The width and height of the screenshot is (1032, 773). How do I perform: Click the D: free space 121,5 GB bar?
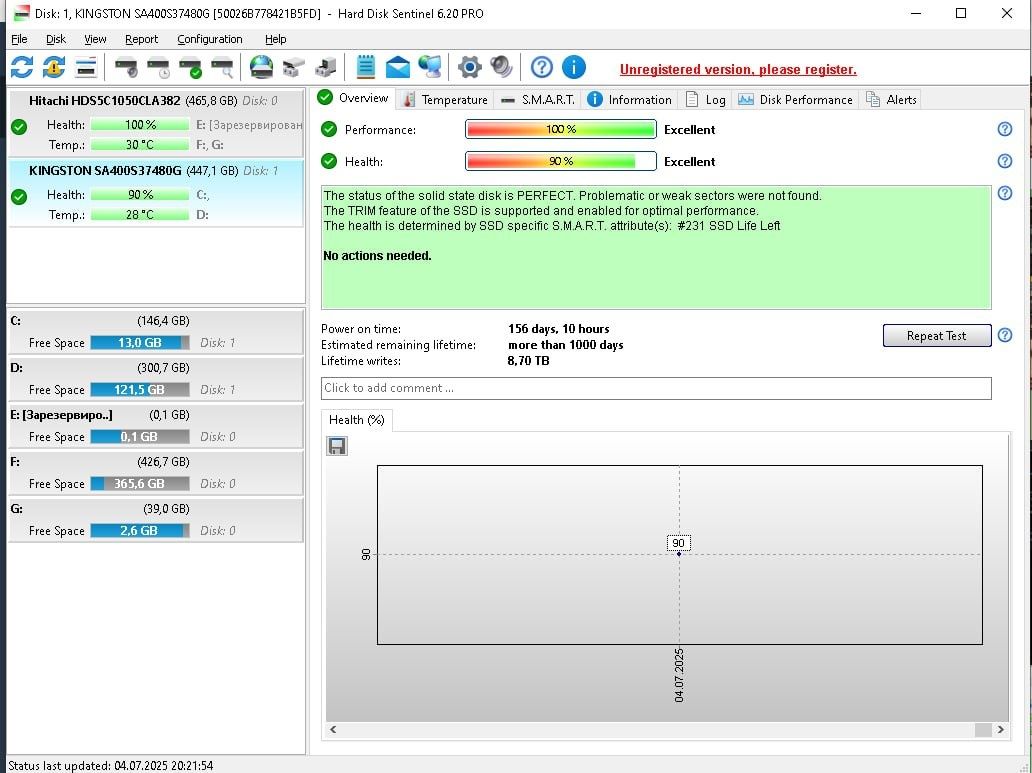(x=140, y=390)
